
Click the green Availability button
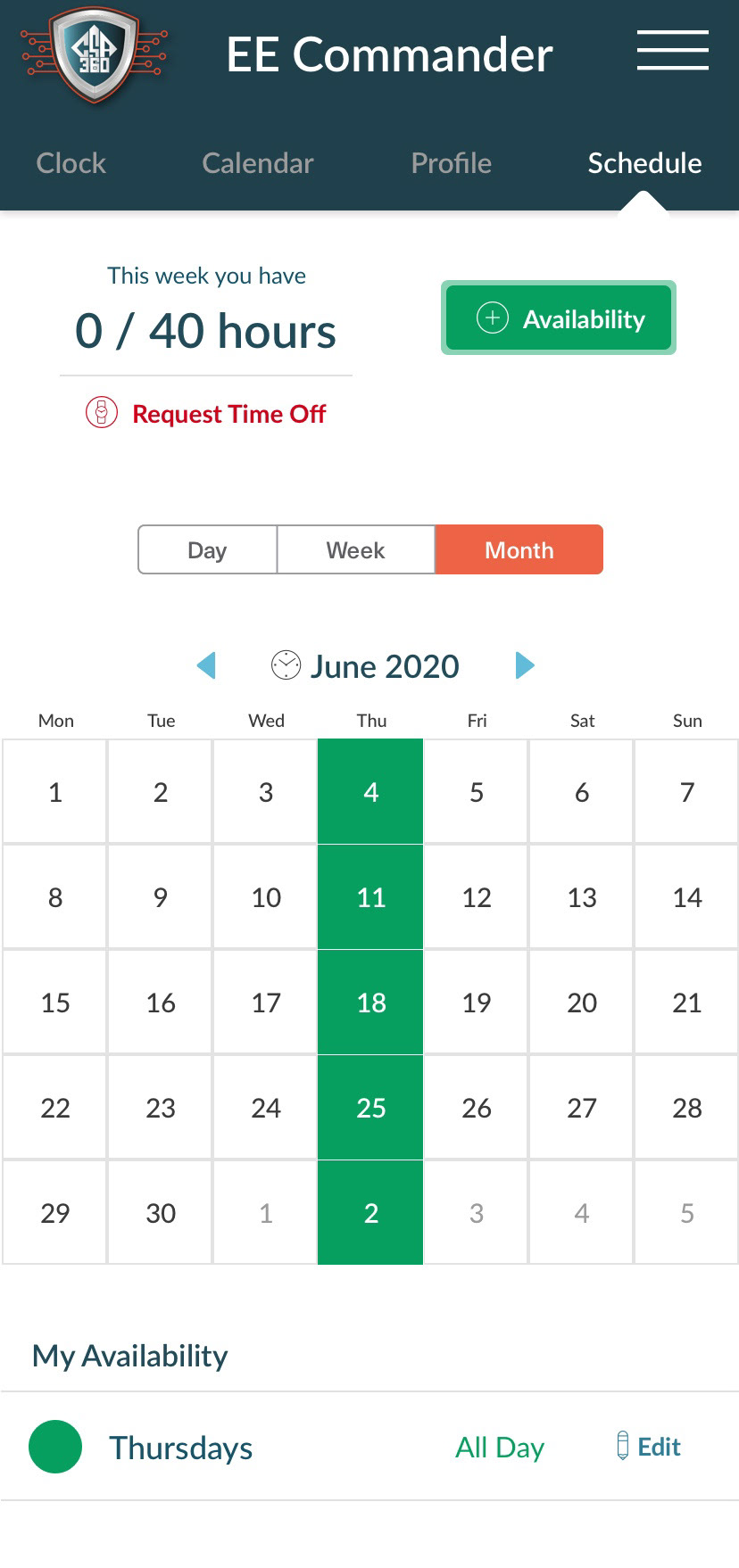(559, 318)
